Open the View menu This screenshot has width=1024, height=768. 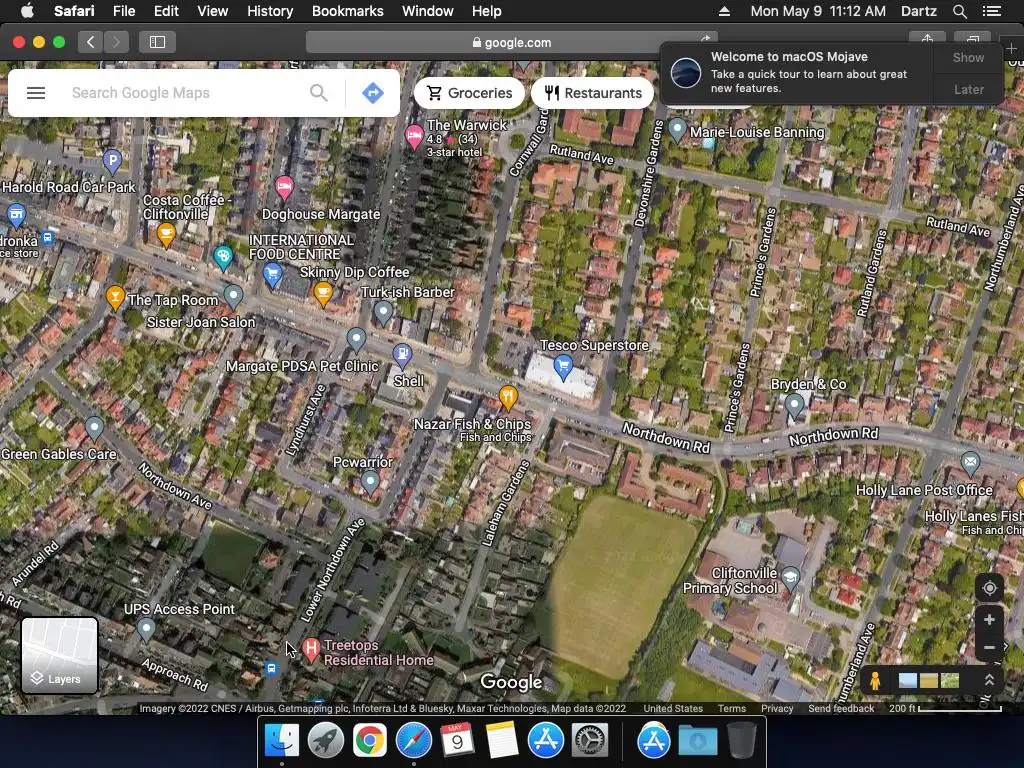(x=212, y=11)
